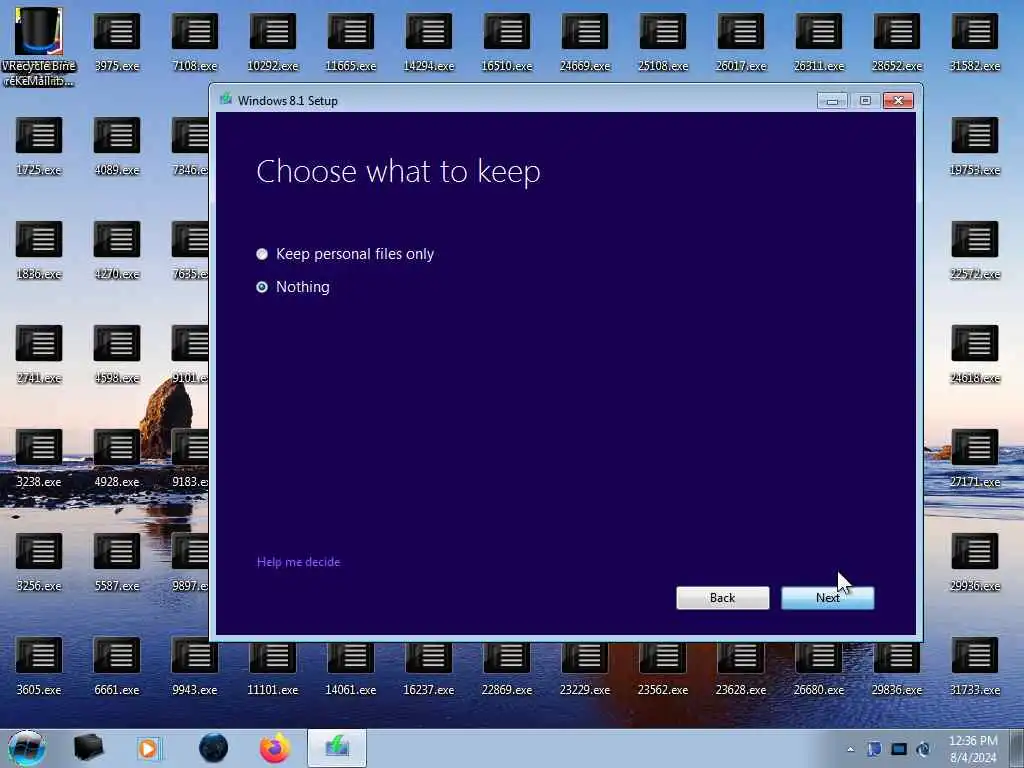
Task: Click the dark globe taskbar icon
Action: (x=214, y=748)
